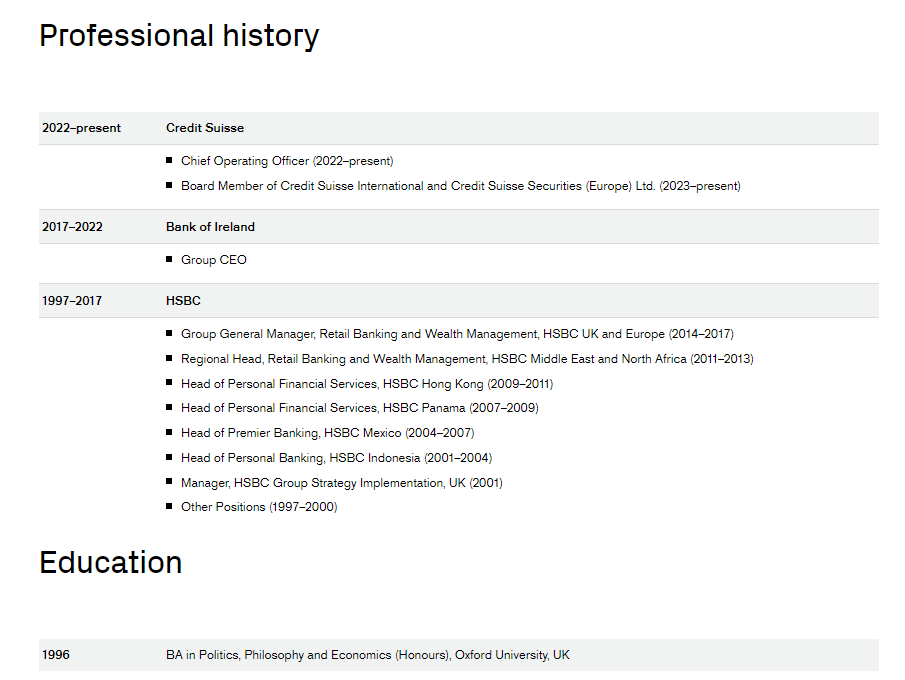Click 'Head of Premier Banking, HSBC Mexico' entry
Viewport: 905px width, 680px height.
point(328,433)
